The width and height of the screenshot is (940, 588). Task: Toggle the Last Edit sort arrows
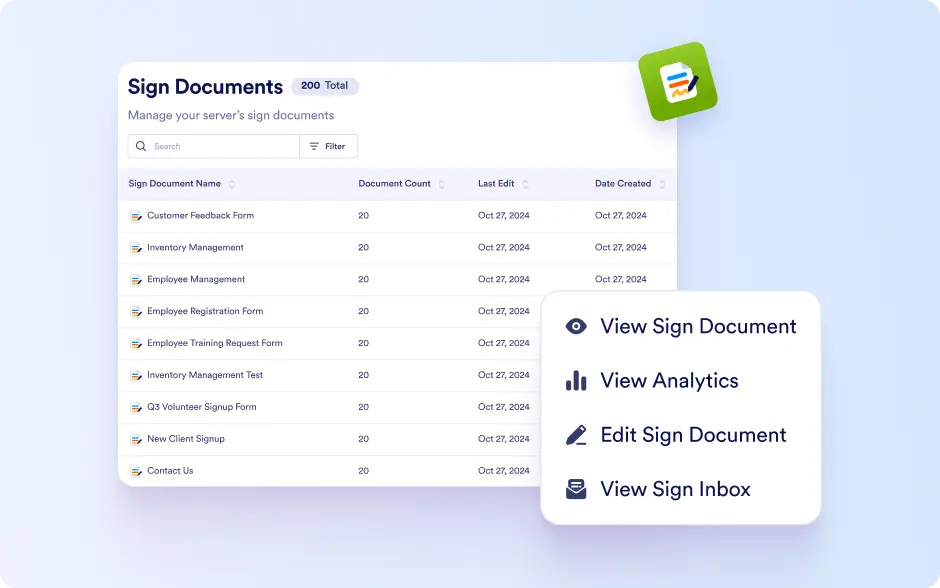click(x=525, y=184)
